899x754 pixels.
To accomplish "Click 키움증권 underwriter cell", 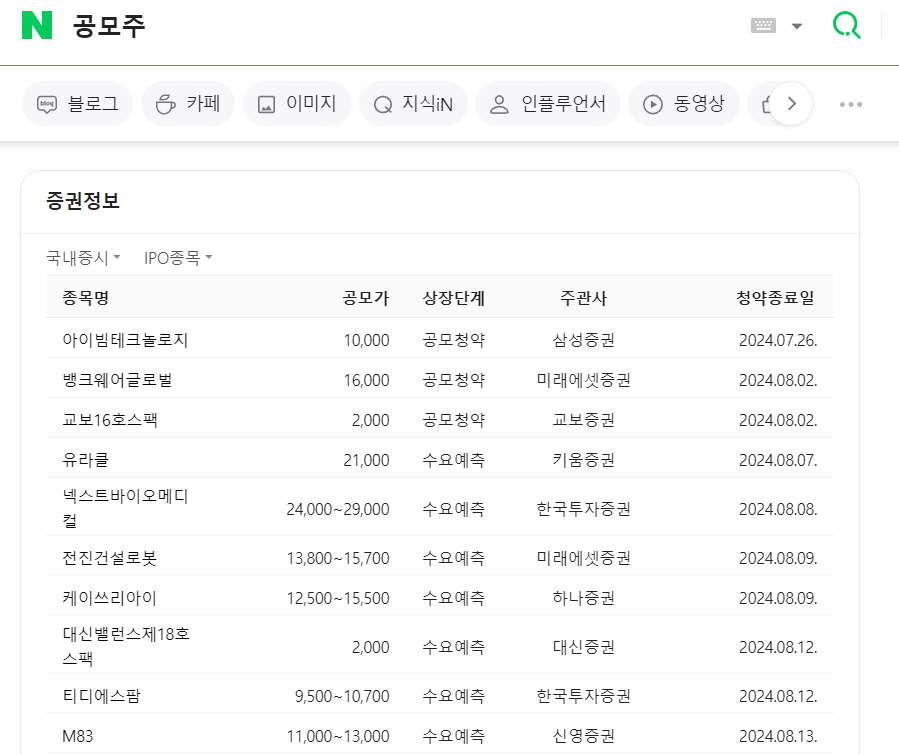I will point(583,460).
